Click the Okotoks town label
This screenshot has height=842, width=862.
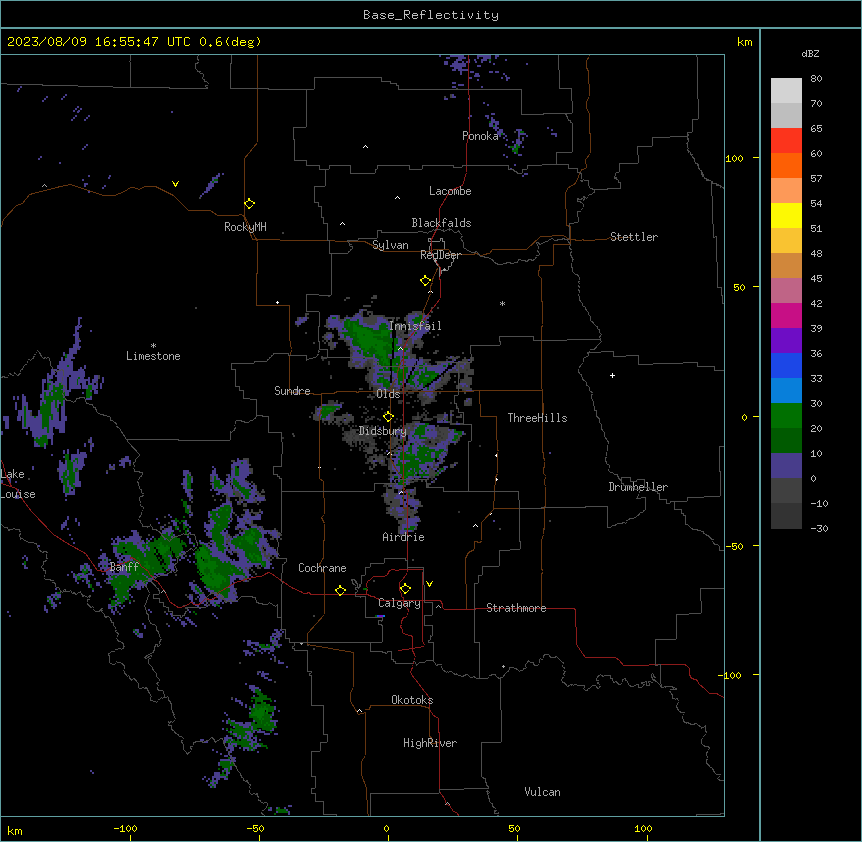[x=412, y=700]
